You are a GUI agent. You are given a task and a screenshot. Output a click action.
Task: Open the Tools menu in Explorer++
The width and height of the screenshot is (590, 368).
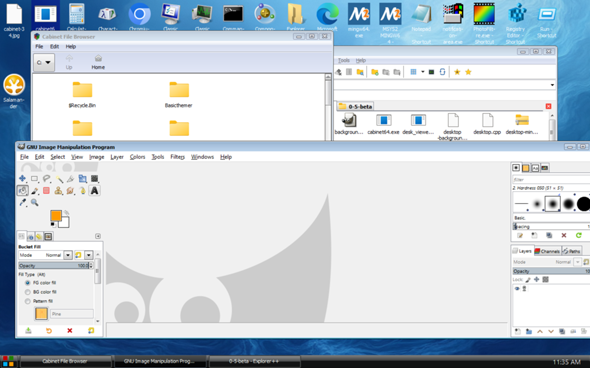[x=344, y=60]
